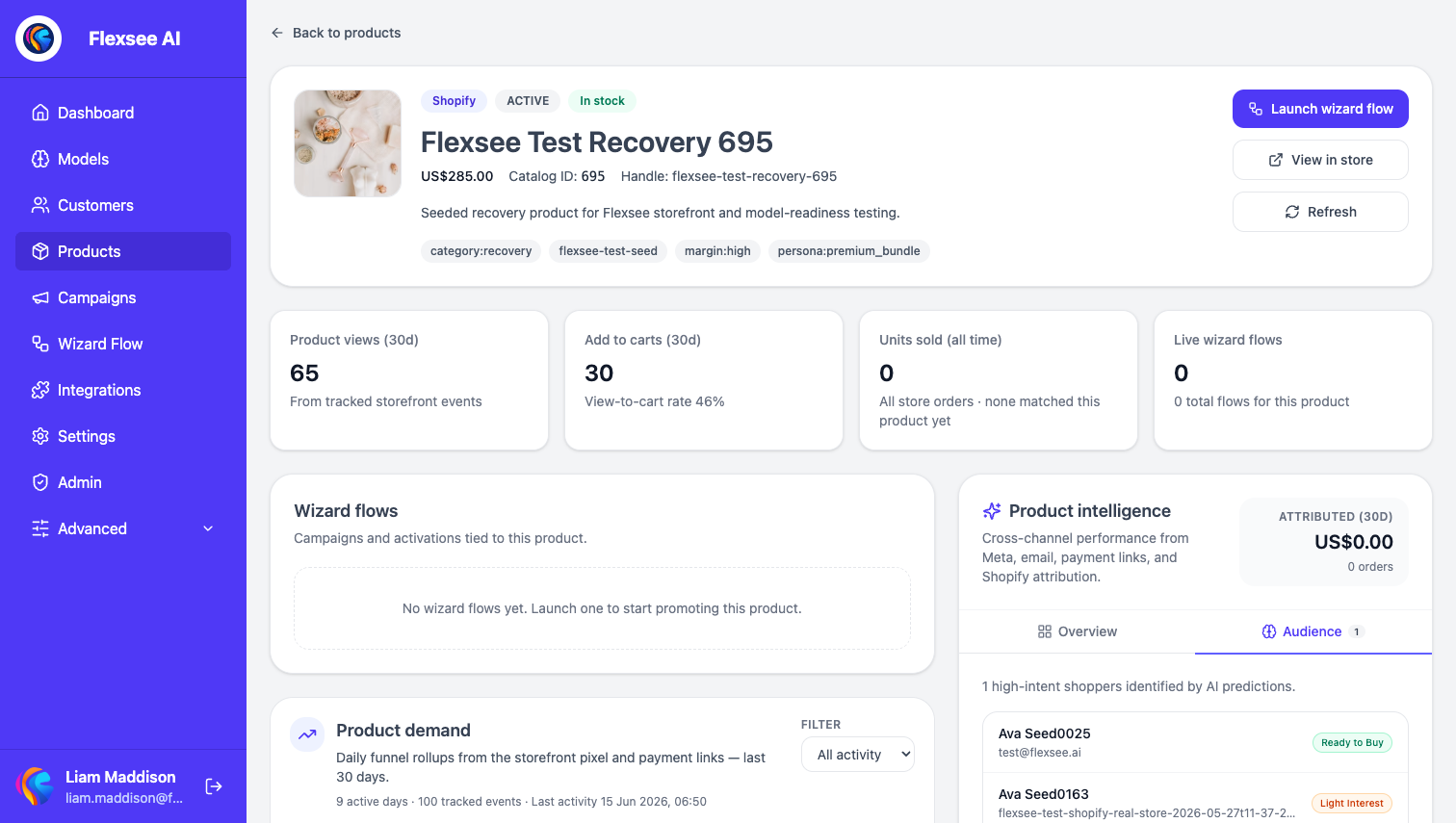Open Dashboard in the sidebar

pos(123,113)
